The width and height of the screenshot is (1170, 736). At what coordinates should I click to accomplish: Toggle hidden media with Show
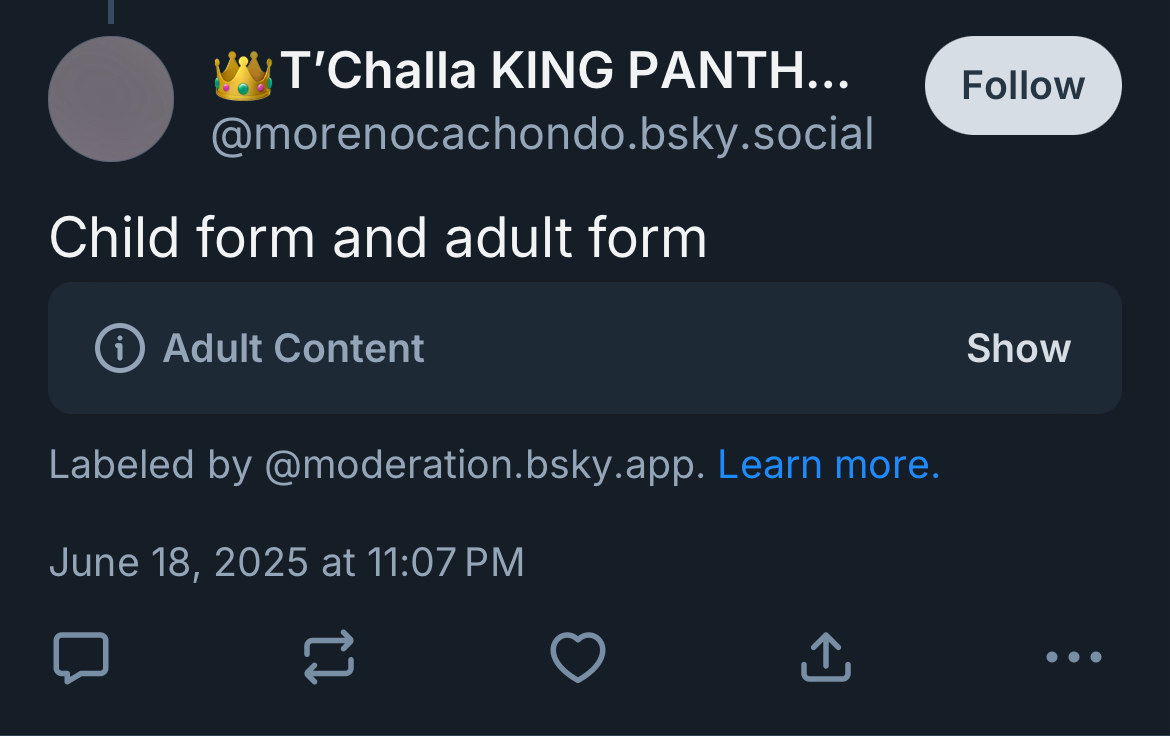[x=1018, y=348]
